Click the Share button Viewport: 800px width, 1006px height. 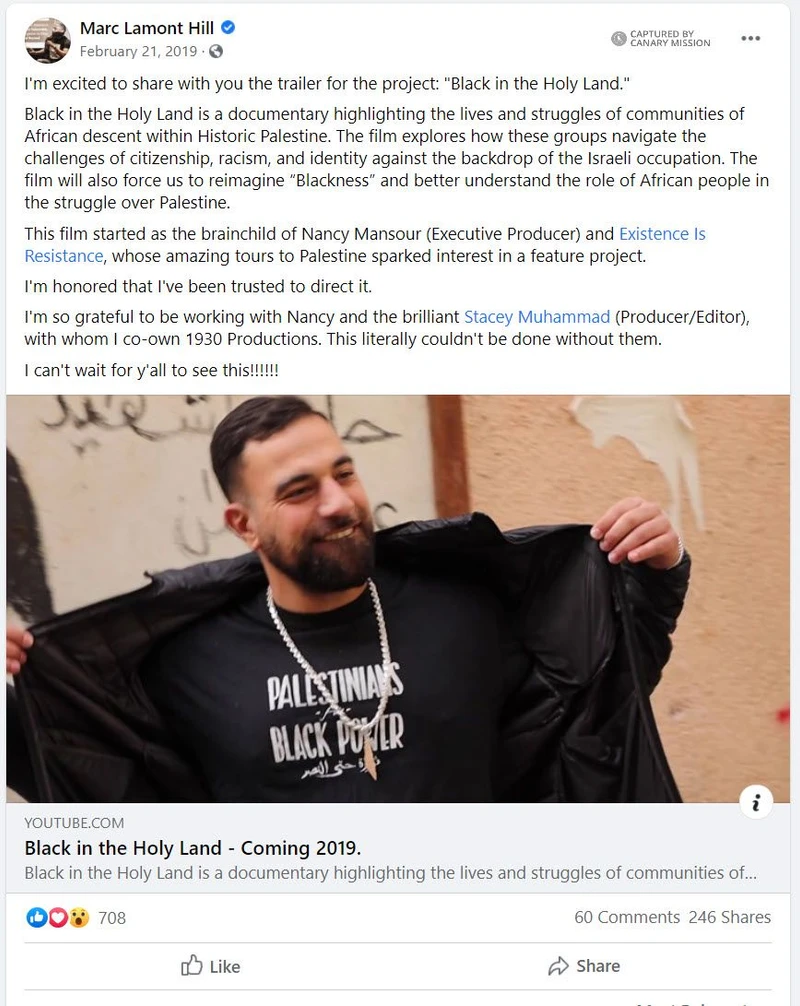[x=584, y=966]
